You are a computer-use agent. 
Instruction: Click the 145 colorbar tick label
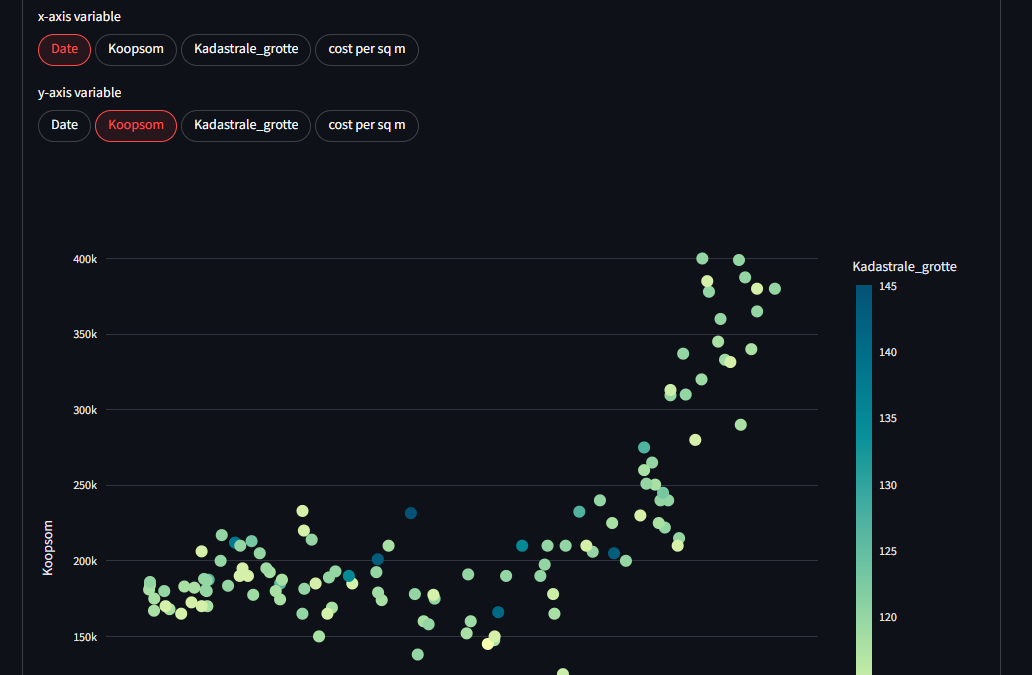(887, 286)
